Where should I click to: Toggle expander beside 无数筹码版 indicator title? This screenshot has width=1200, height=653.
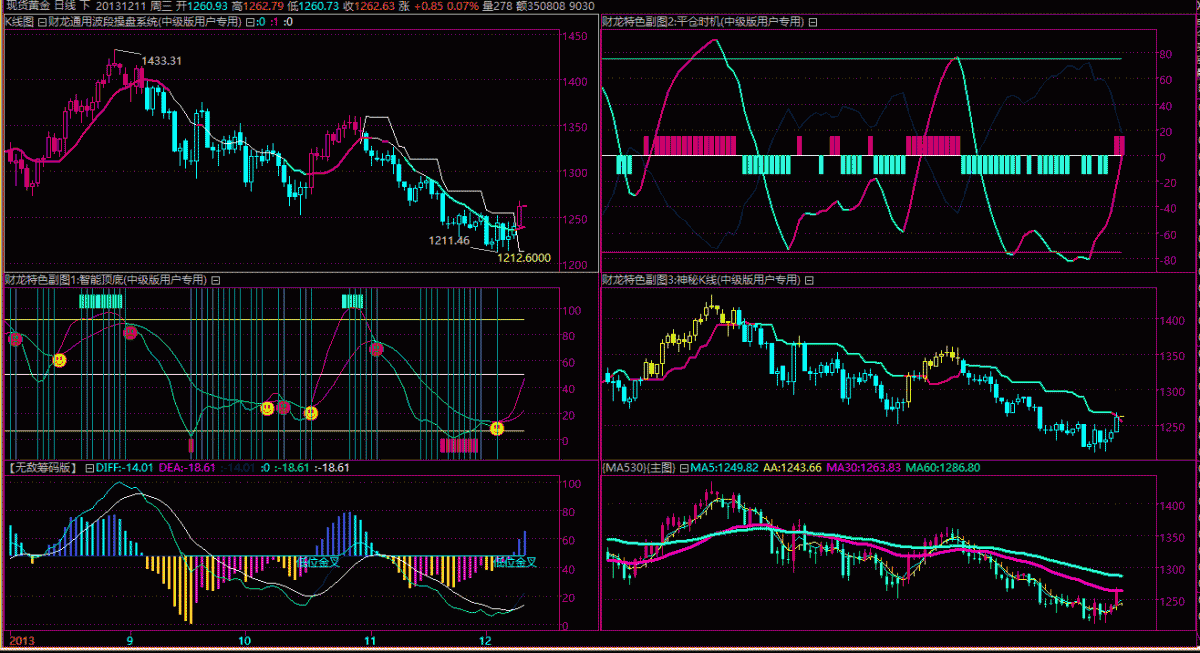pyautogui.click(x=89, y=467)
